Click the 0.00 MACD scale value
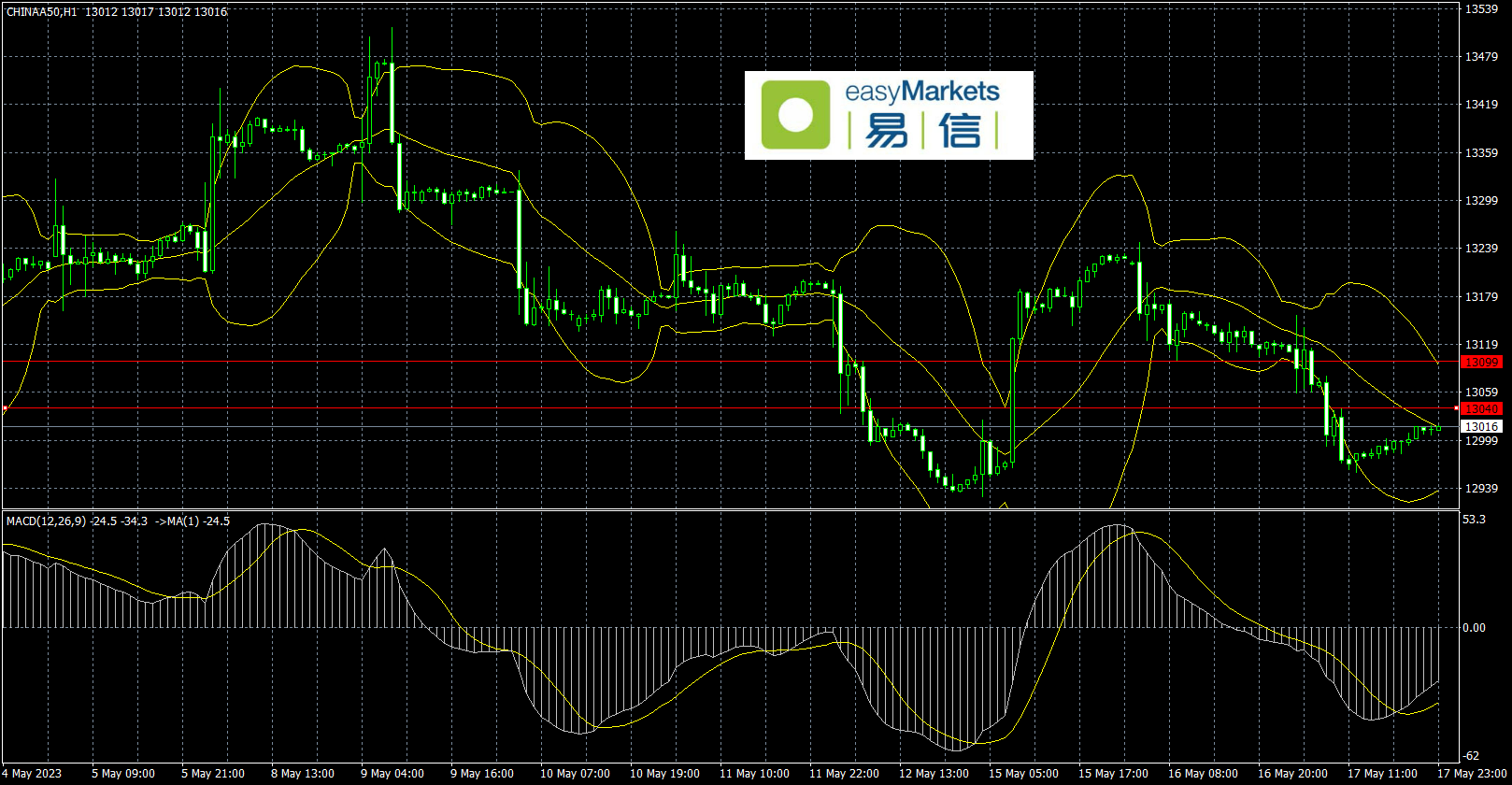The width and height of the screenshot is (1512, 785). pos(1475,628)
